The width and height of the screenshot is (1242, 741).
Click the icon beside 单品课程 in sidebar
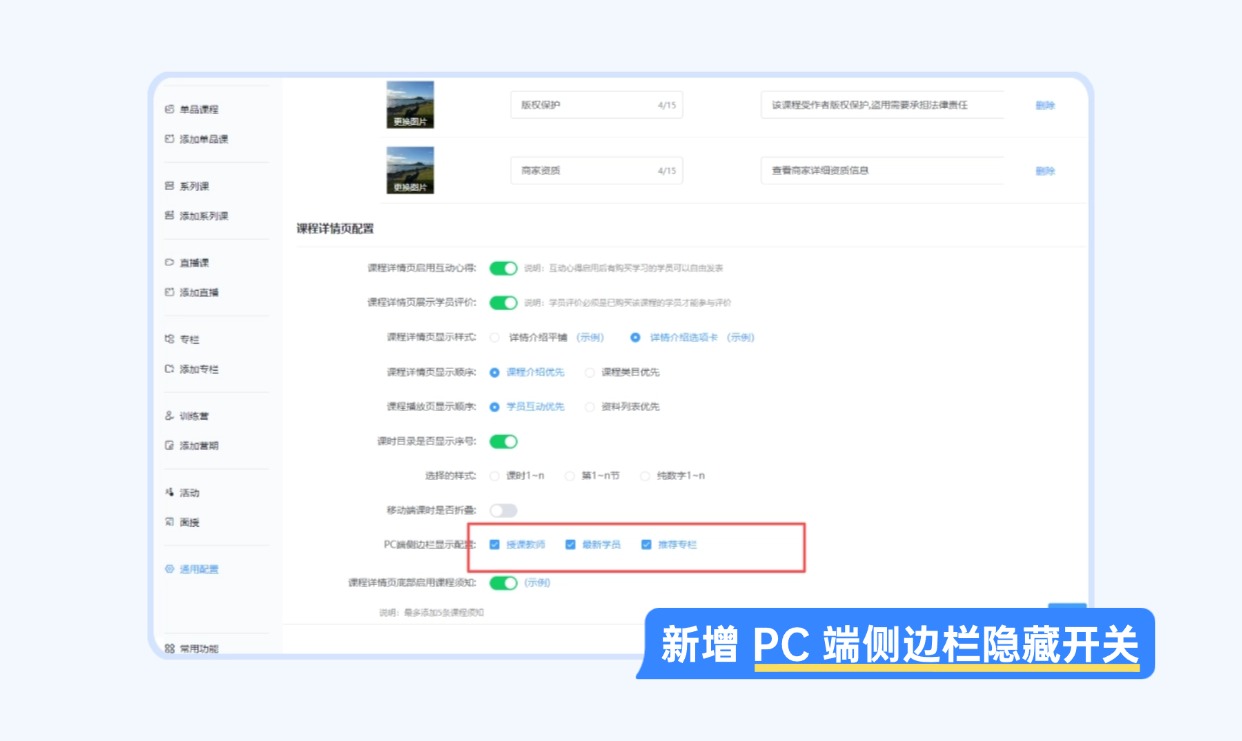pos(169,109)
